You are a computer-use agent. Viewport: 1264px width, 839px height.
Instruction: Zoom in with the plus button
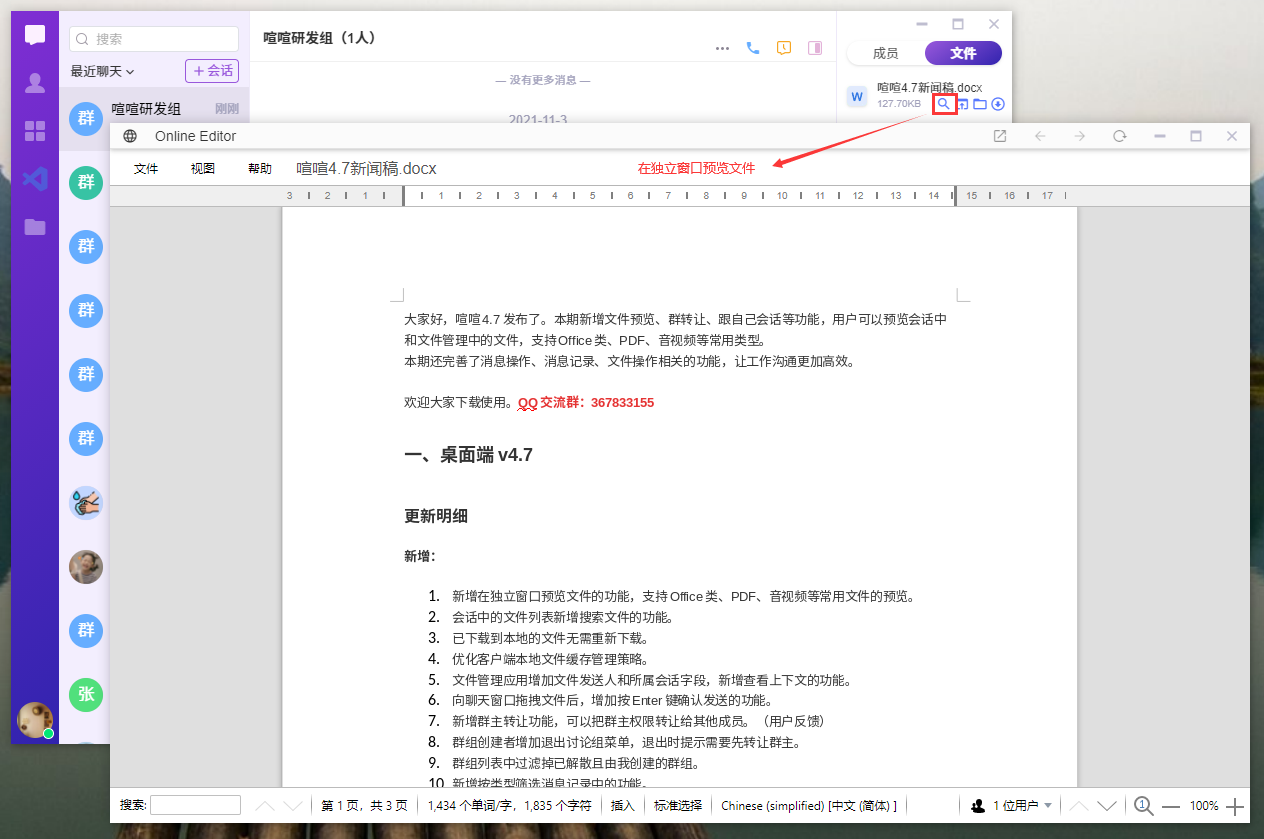(1235, 805)
